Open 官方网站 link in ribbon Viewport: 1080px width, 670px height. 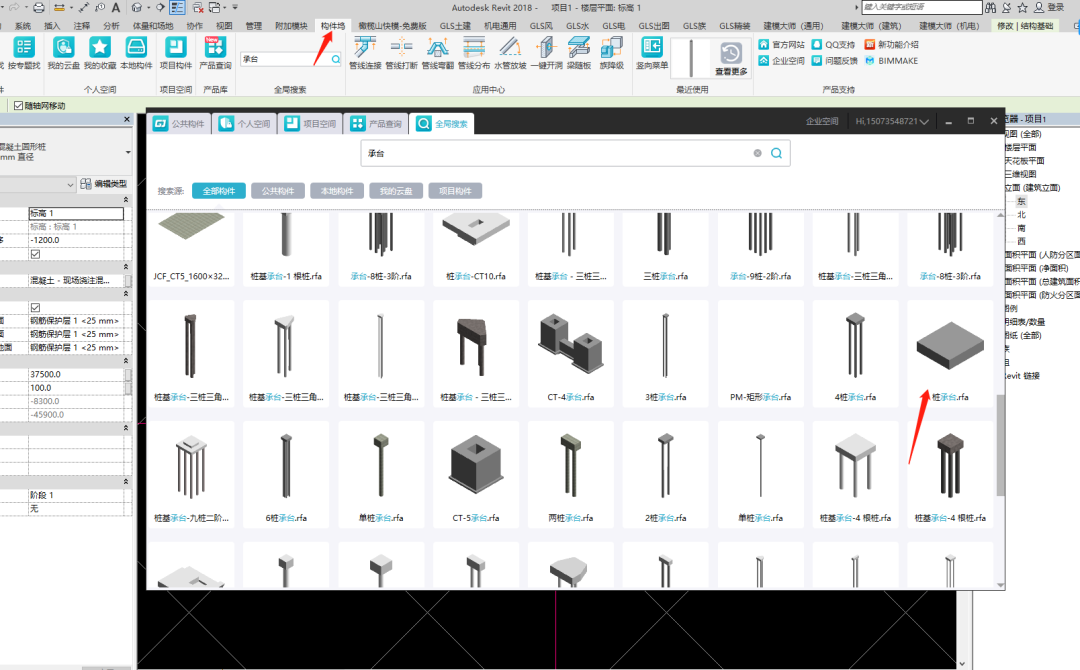782,44
